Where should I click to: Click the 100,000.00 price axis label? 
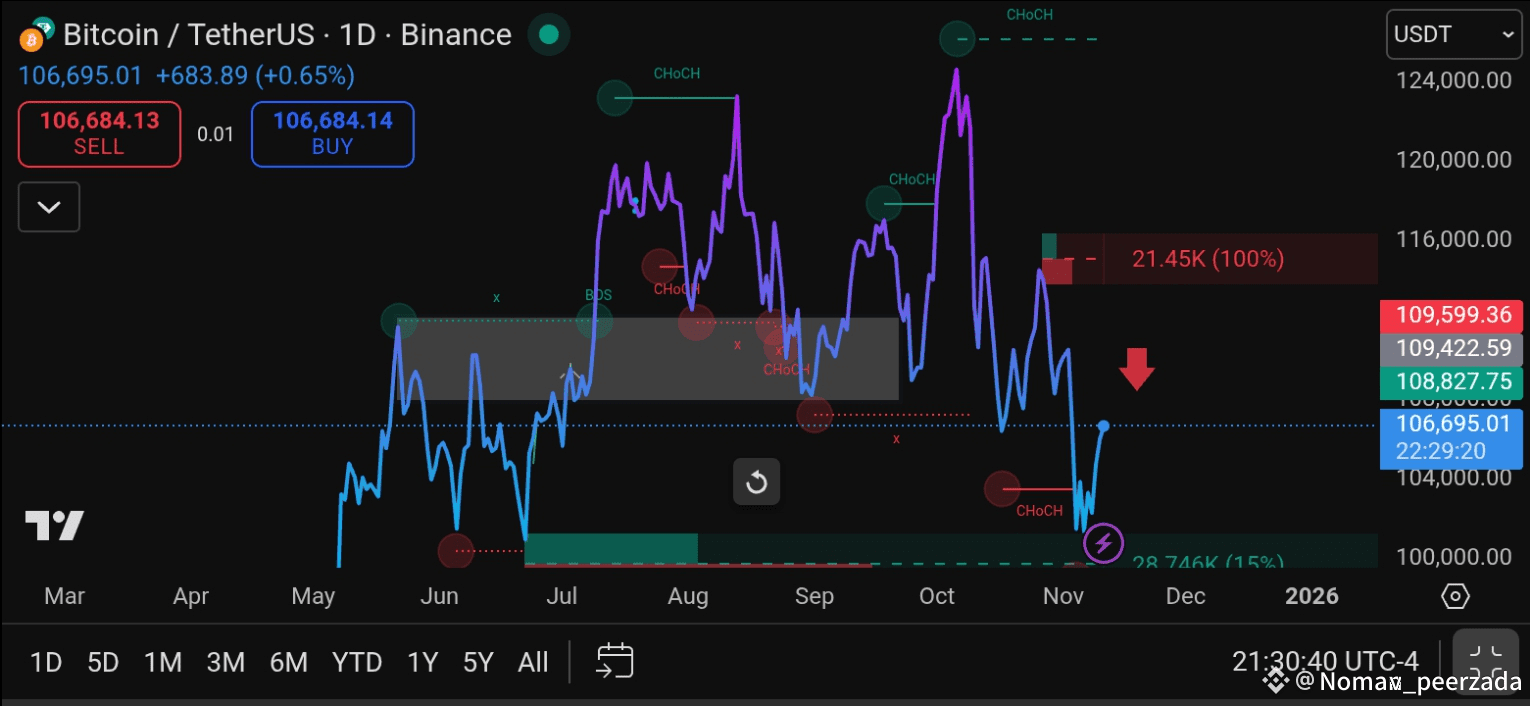(x=1453, y=557)
